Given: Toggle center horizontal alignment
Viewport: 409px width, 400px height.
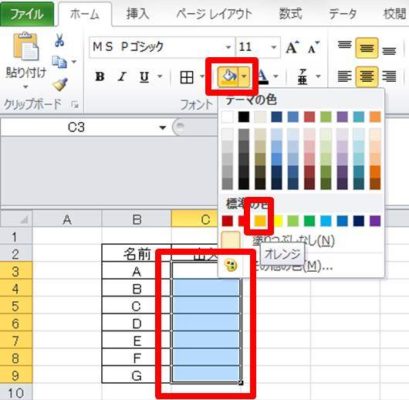Looking at the screenshot, I should pyautogui.click(x=367, y=76).
